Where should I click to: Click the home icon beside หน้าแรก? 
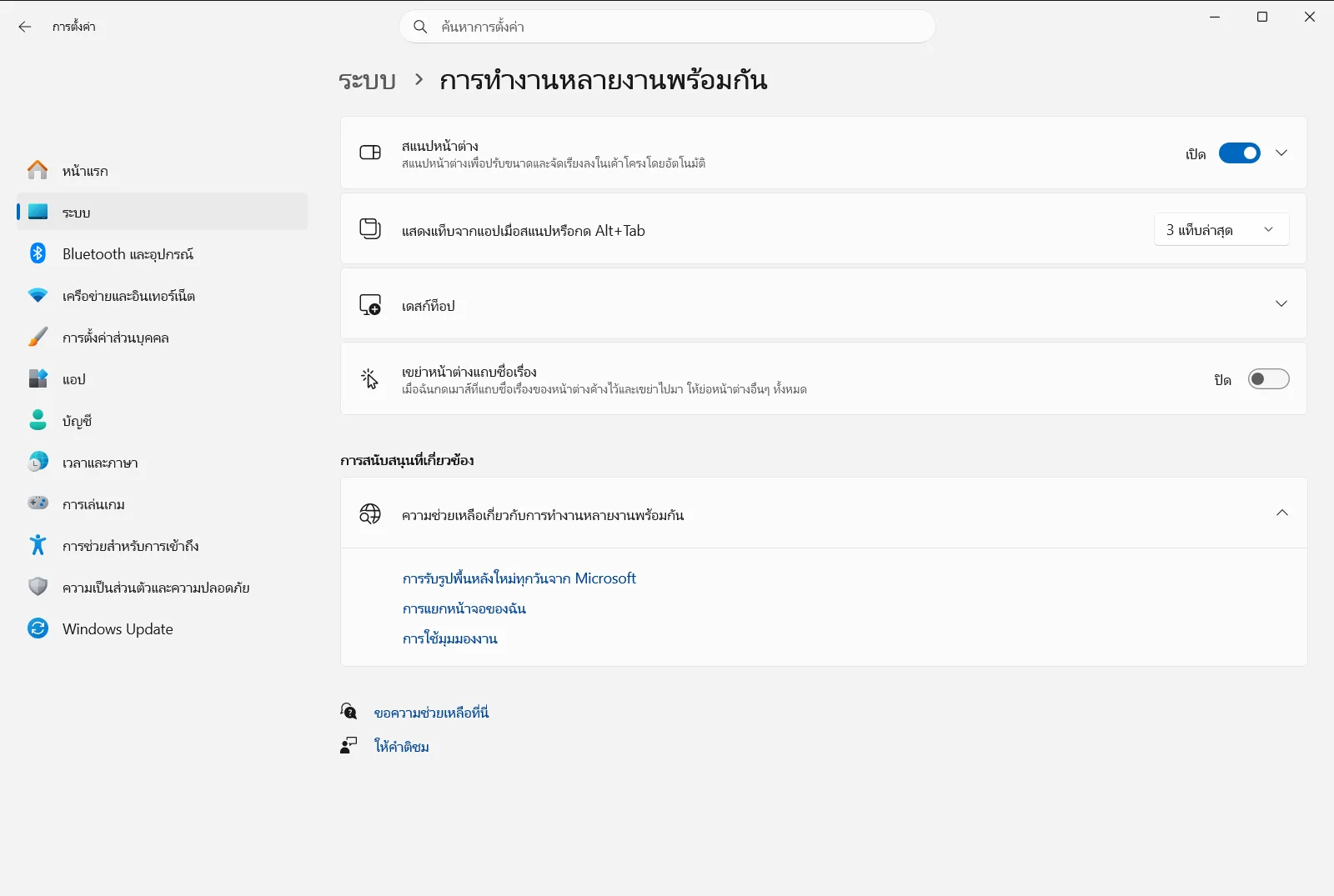[x=38, y=170]
